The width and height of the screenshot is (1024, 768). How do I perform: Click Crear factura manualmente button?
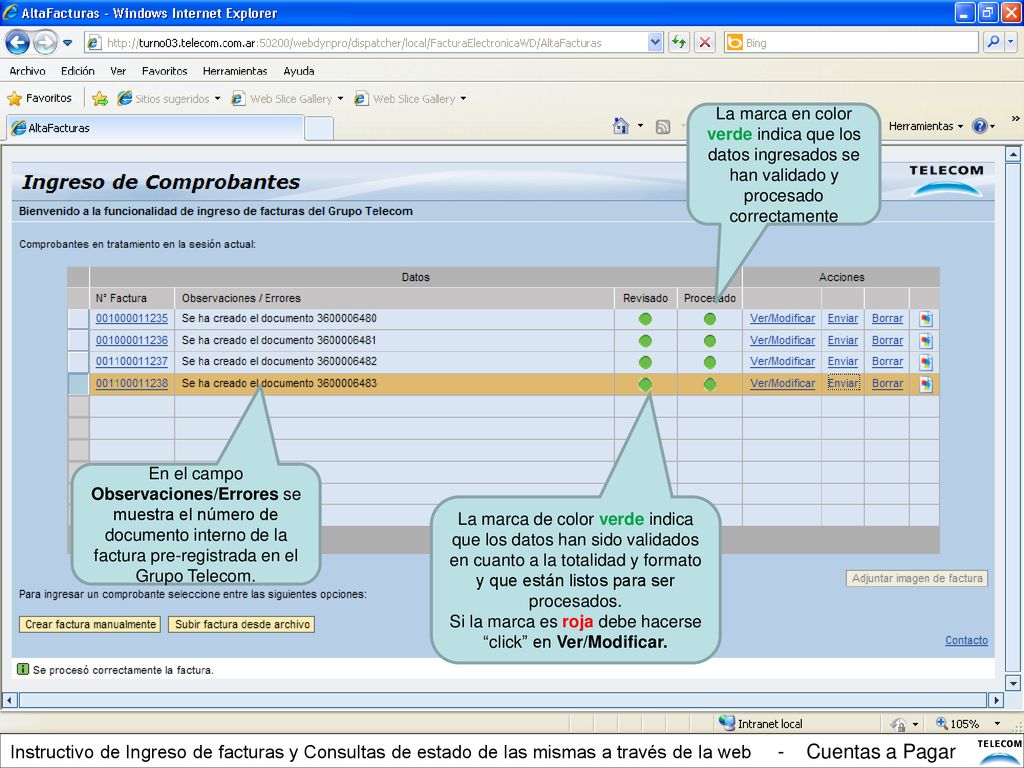90,624
